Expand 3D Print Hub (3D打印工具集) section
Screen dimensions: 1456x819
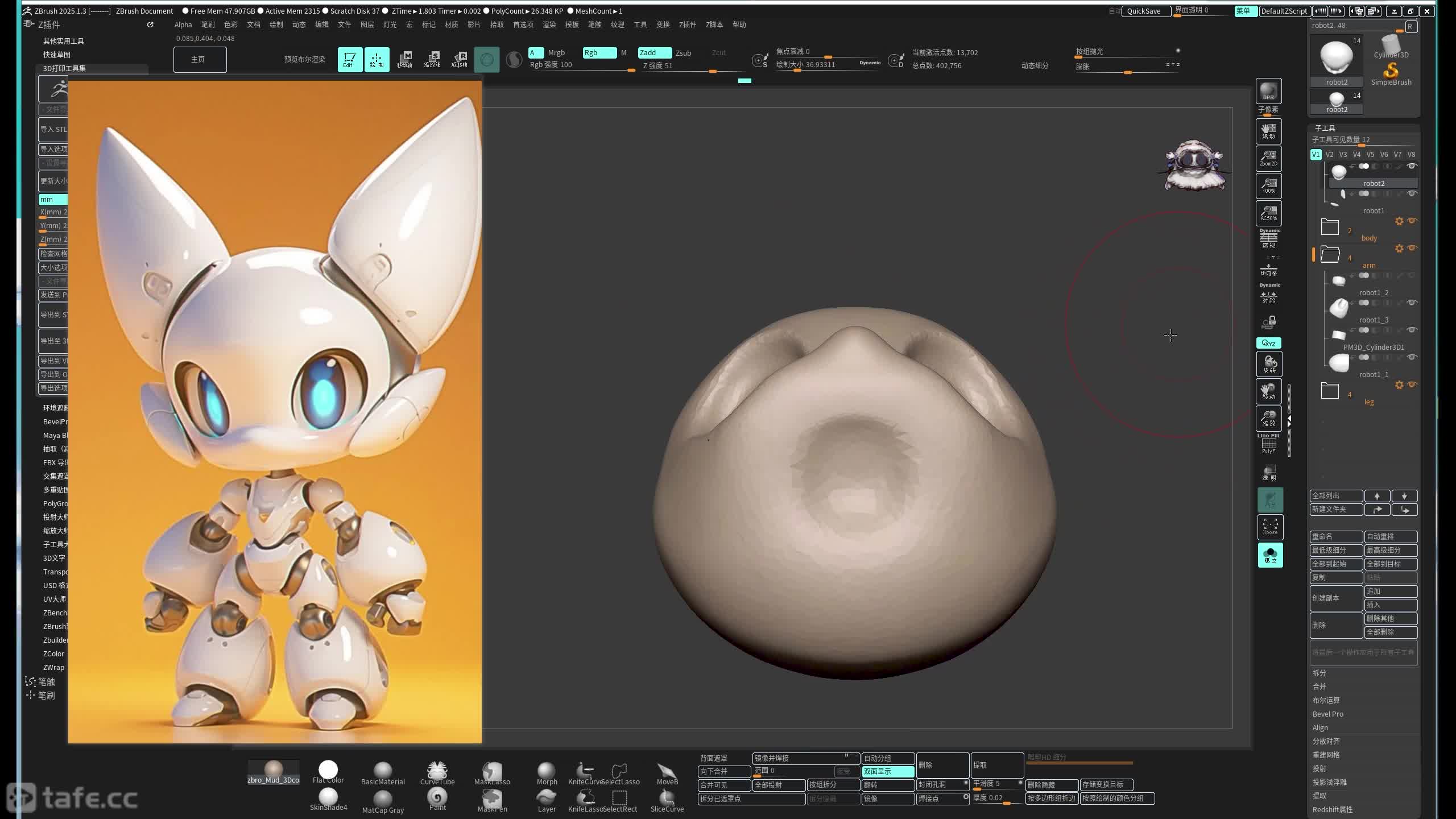pyautogui.click(x=64, y=68)
